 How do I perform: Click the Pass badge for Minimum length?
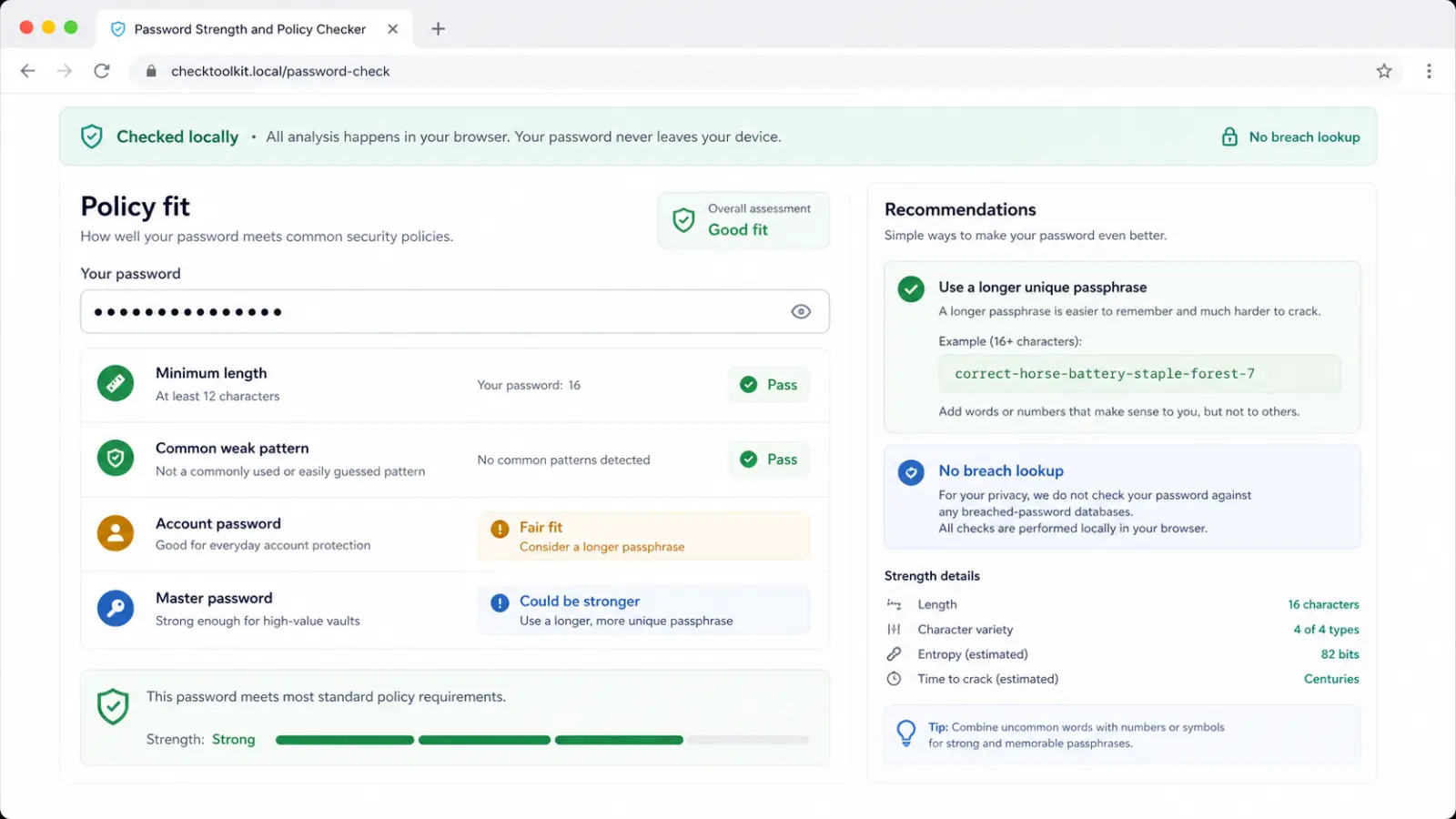(x=769, y=384)
